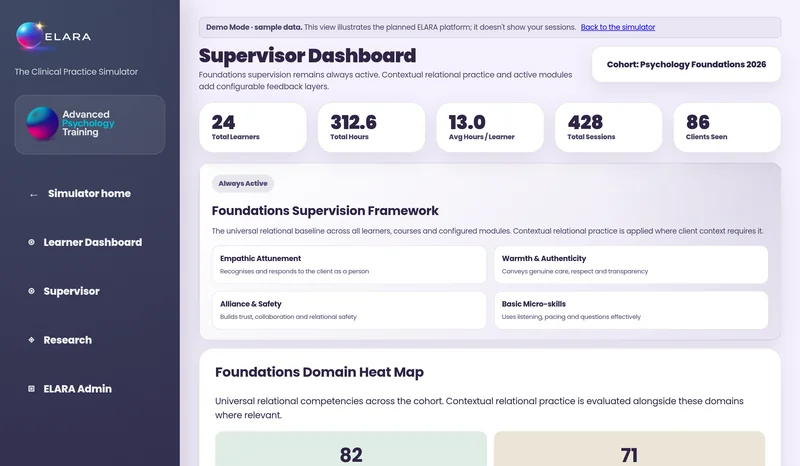Select the 428 Total Sessions card

point(608,128)
